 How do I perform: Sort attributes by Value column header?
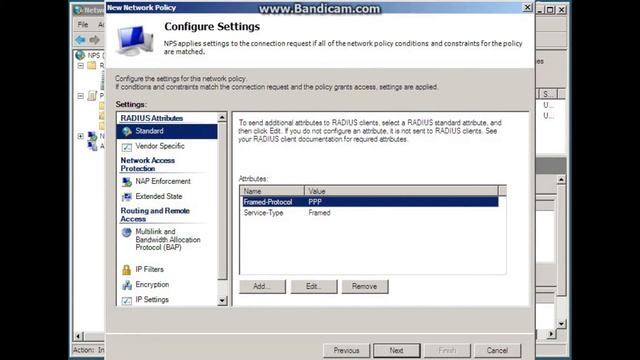coord(401,191)
